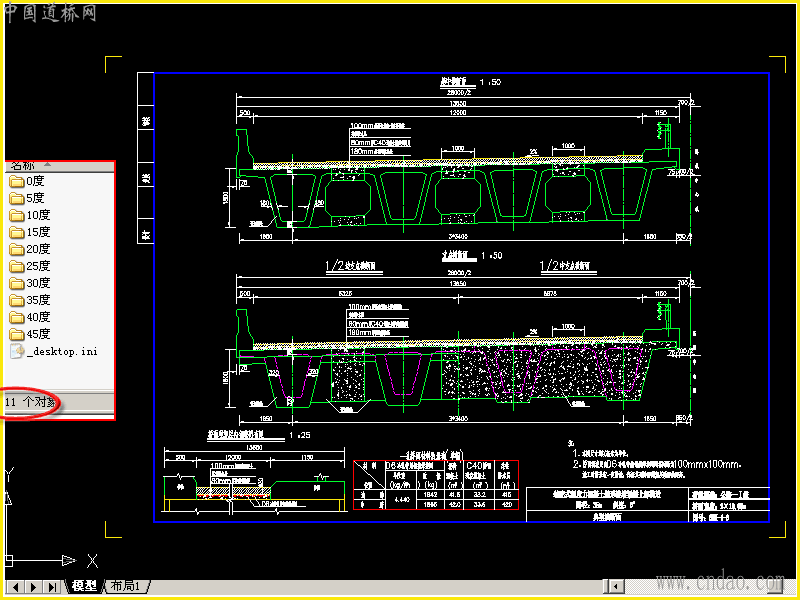Click the red-bordered material quantity table
This screenshot has height=600, width=800.
[436, 485]
